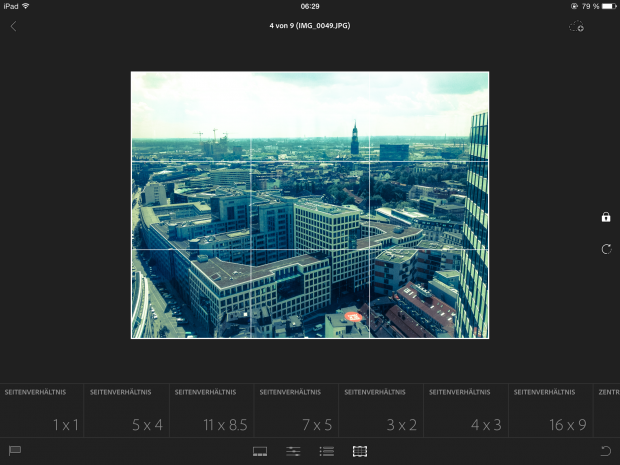Choose the 7 x 5 aspect ratio
The height and width of the screenshot is (465, 620).
pos(296,410)
